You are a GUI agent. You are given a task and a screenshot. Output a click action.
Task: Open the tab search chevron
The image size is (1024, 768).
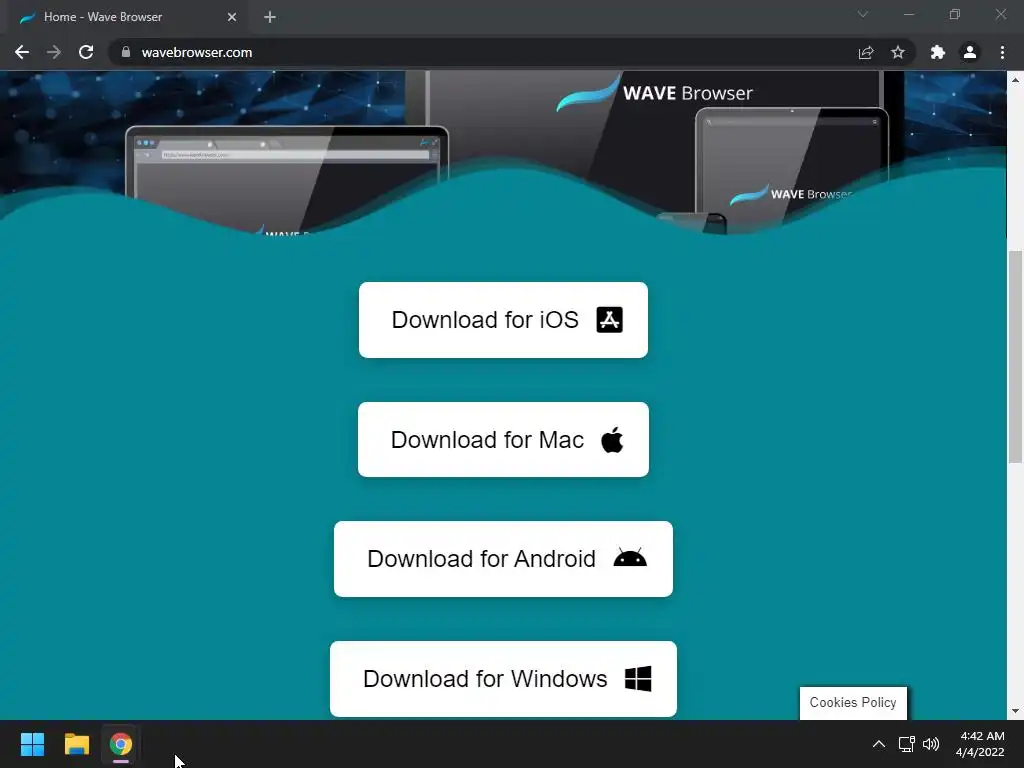[863, 14]
